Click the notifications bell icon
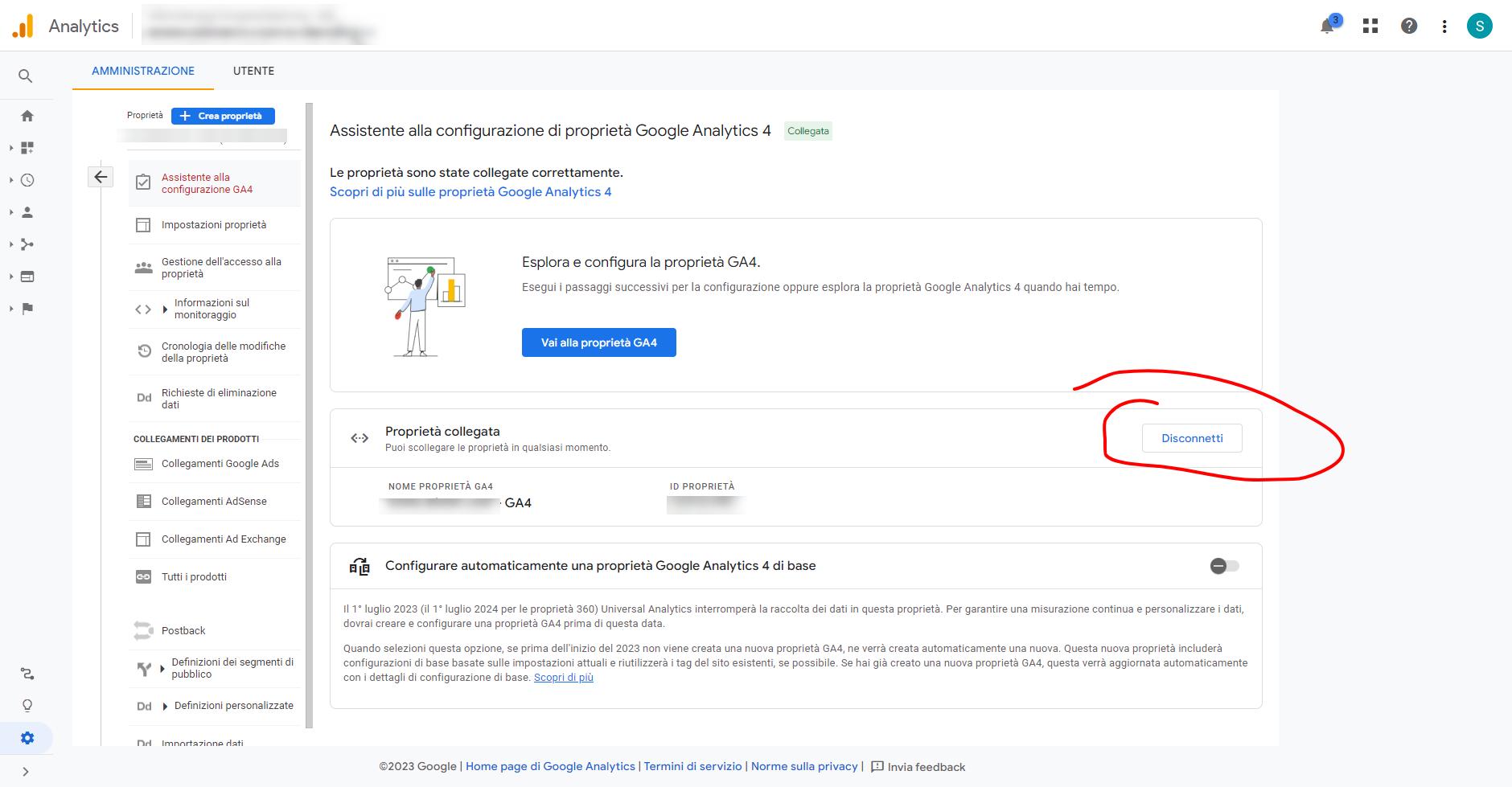This screenshot has width=1512, height=787. coord(1327,27)
